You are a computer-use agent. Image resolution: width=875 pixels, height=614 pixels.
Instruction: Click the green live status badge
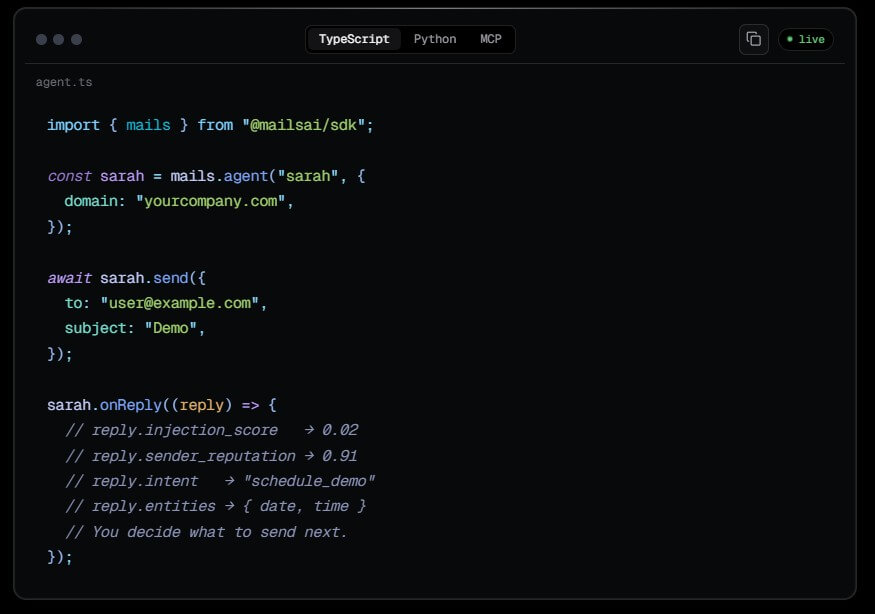pyautogui.click(x=805, y=39)
